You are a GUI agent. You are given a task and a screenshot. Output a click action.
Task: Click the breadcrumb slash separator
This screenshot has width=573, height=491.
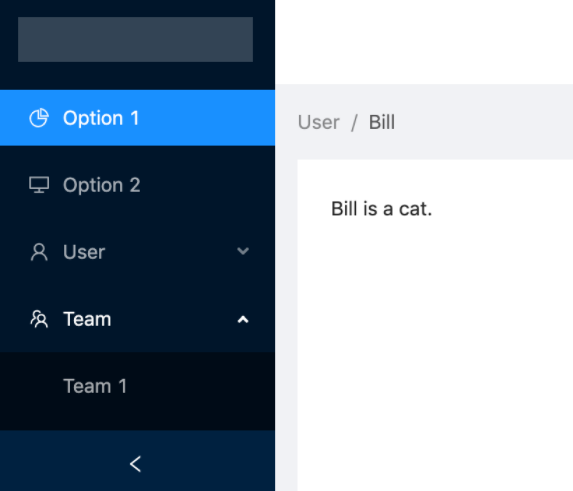pyautogui.click(x=354, y=122)
